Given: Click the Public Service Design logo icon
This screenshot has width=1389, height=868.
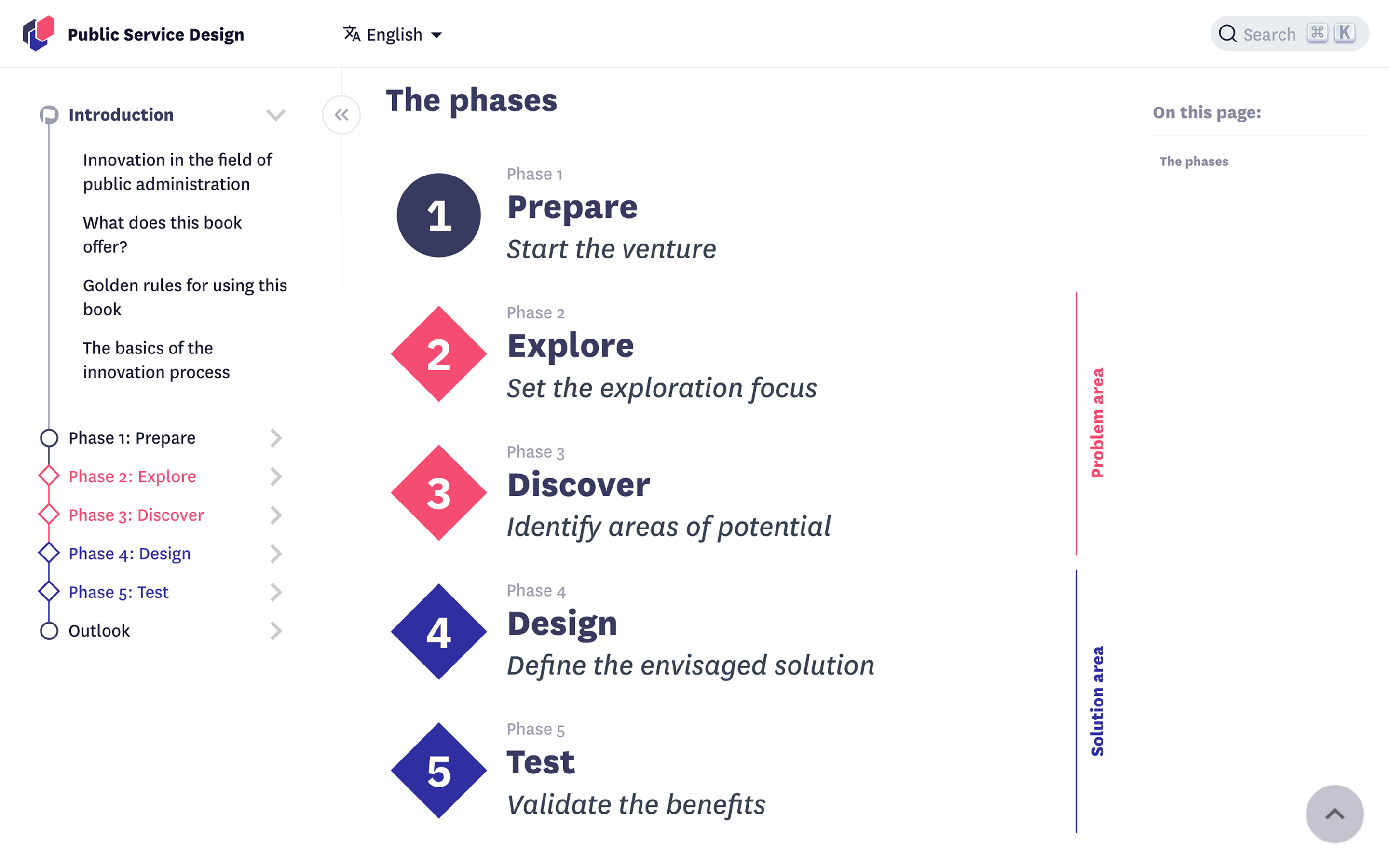Looking at the screenshot, I should click(x=39, y=33).
